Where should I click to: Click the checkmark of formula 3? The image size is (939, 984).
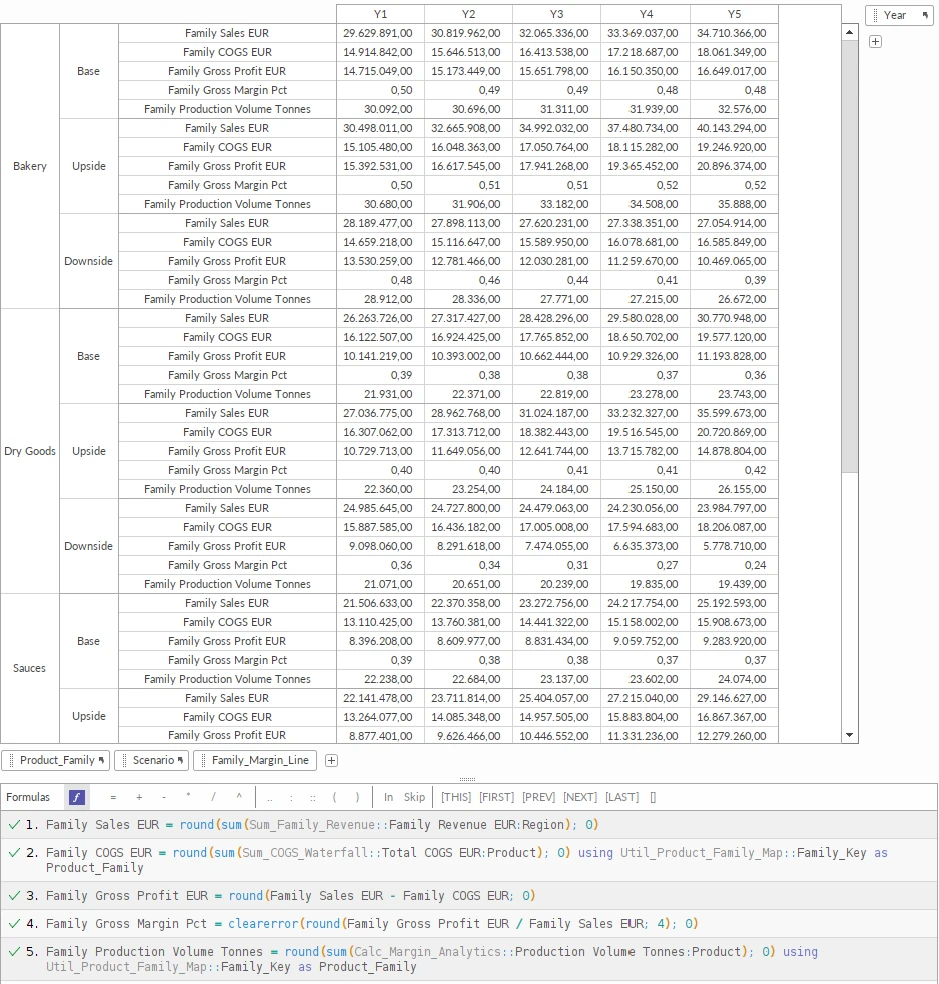click(14, 896)
